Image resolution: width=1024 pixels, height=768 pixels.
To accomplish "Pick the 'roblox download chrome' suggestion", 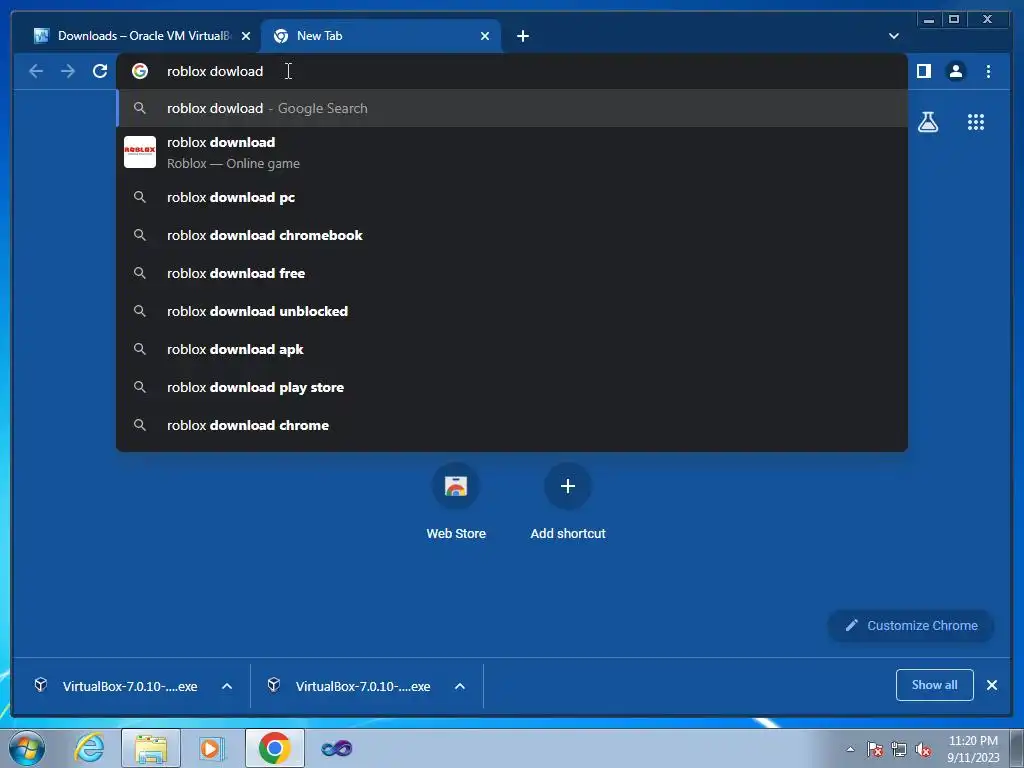I will click(x=512, y=425).
